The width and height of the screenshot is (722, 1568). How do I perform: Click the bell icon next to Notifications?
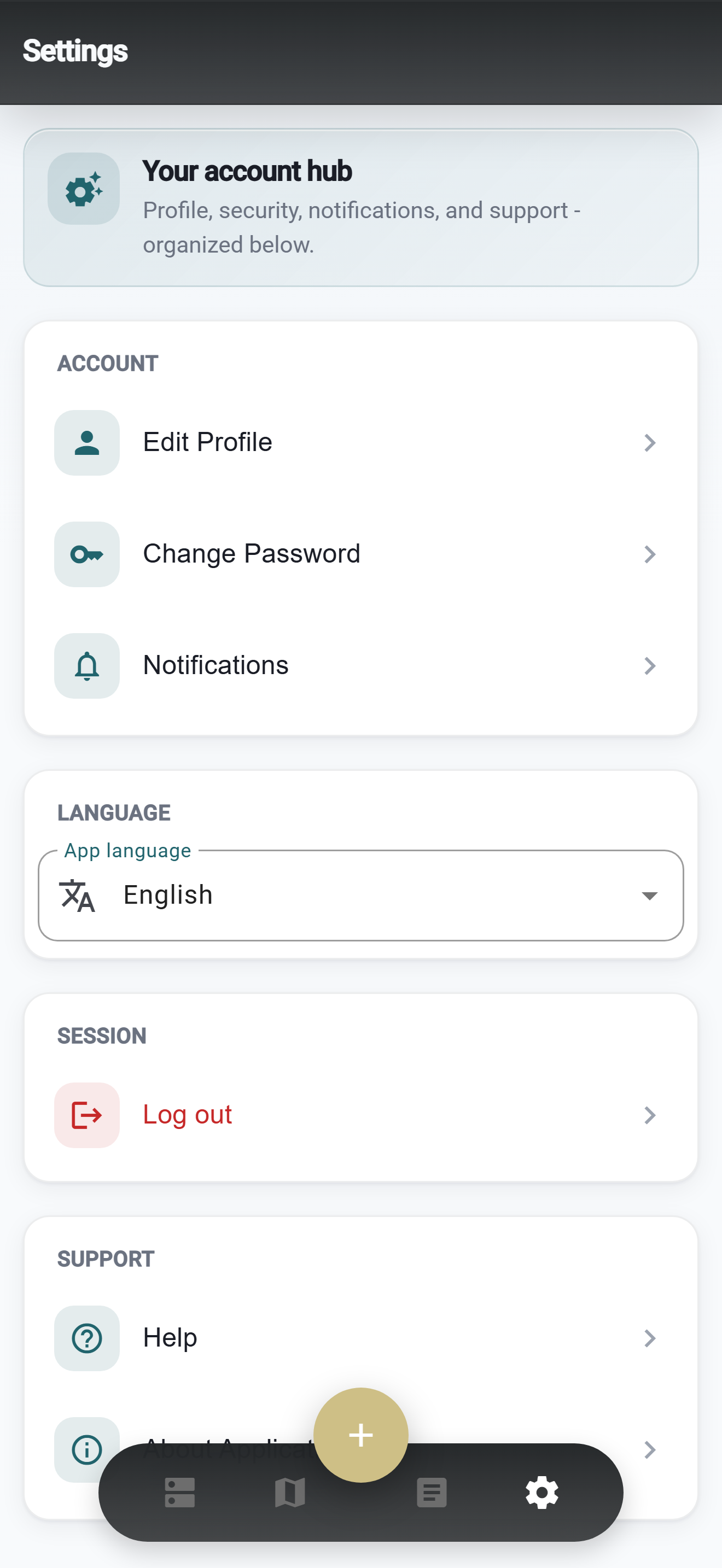(87, 665)
